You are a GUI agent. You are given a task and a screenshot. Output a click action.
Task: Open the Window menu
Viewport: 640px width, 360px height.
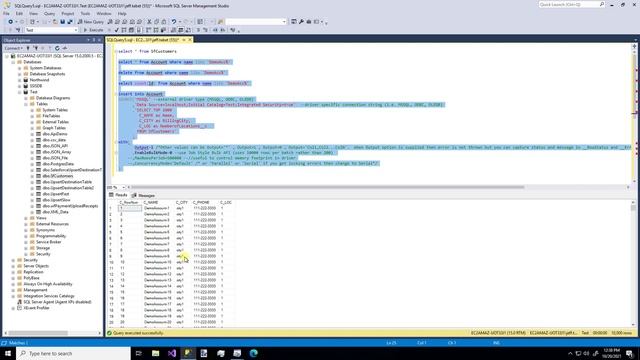tap(104, 13)
